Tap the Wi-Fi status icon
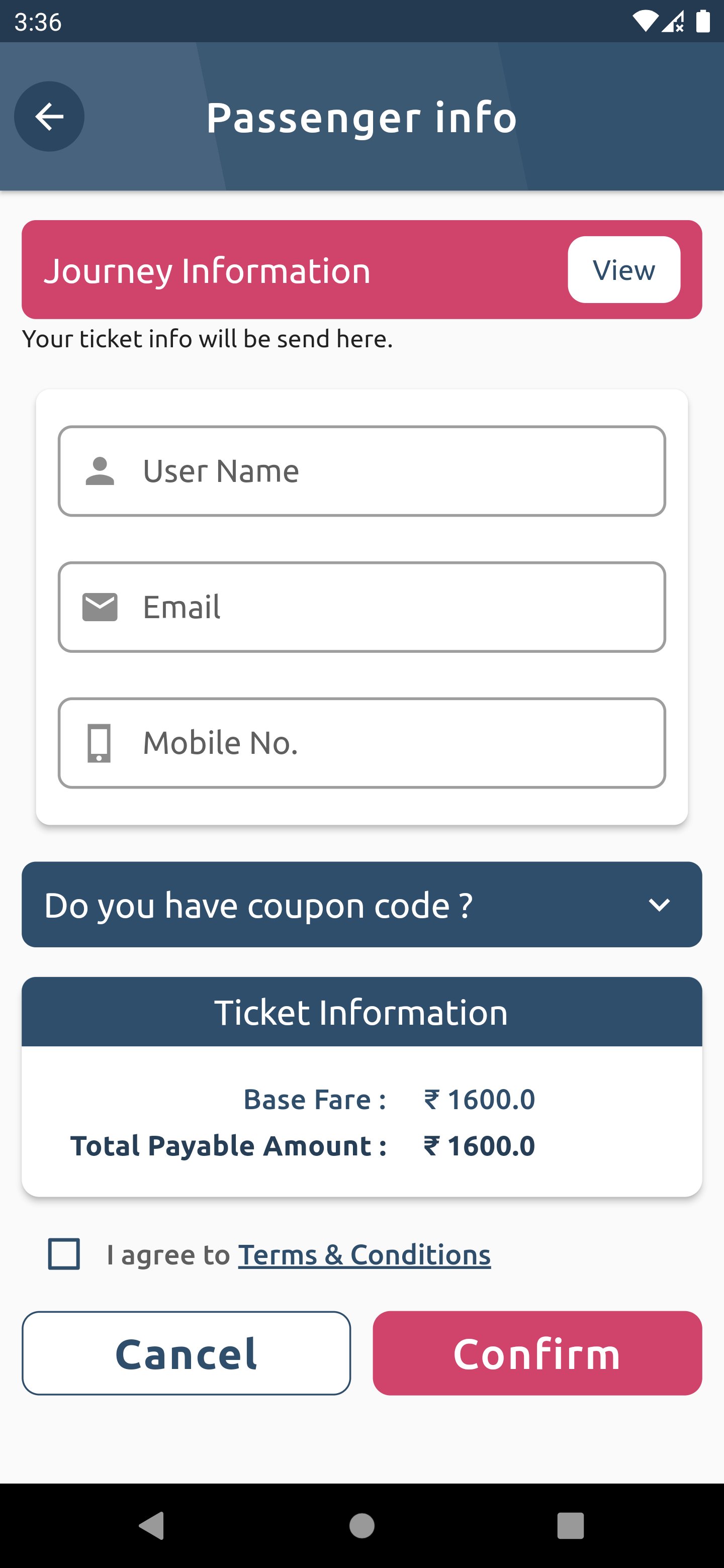This screenshot has height=1568, width=724. (x=645, y=22)
